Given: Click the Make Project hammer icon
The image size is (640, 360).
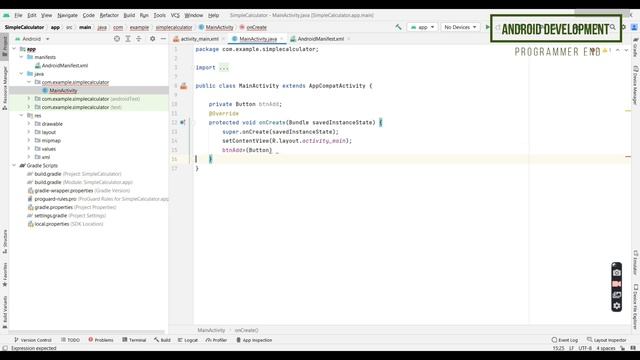Looking at the screenshot, I should pos(398,27).
